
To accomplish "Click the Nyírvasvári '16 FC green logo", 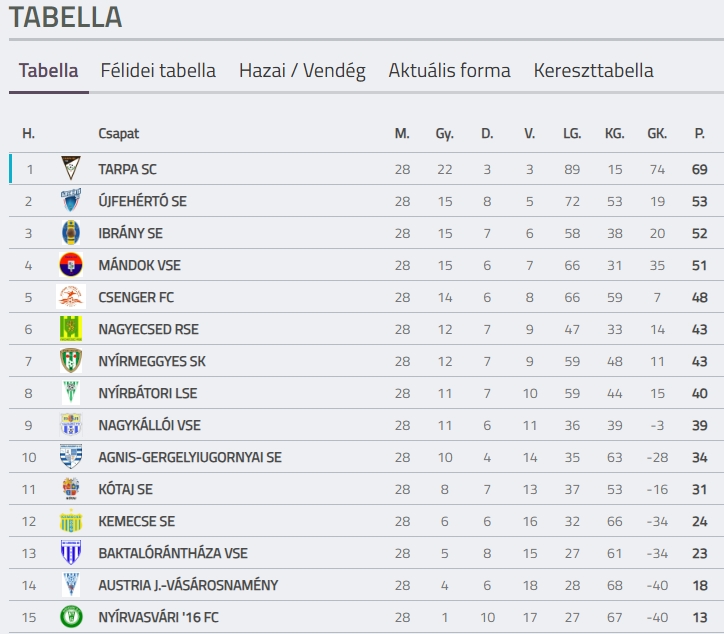I will [71, 616].
